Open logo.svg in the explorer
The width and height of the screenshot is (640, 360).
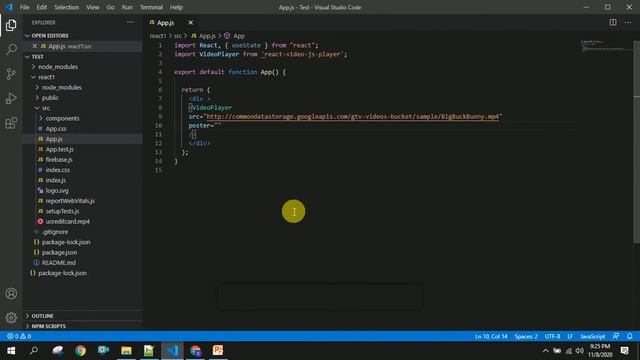tap(57, 191)
